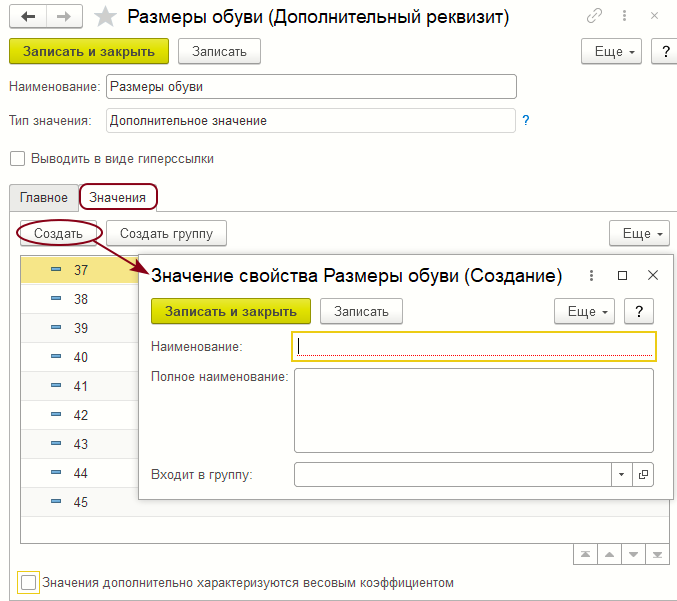
Task: Click the Входит в группу input field
Action: pos(453,474)
